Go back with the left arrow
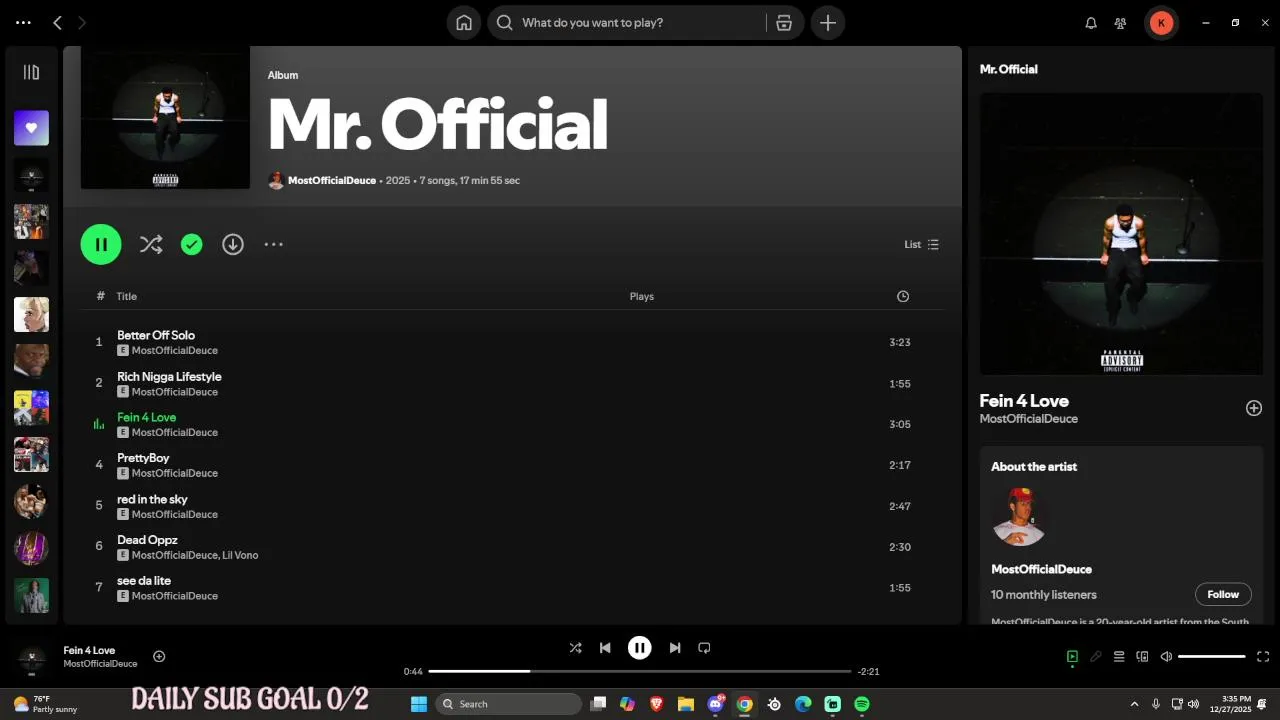The image size is (1280, 720). (57, 22)
